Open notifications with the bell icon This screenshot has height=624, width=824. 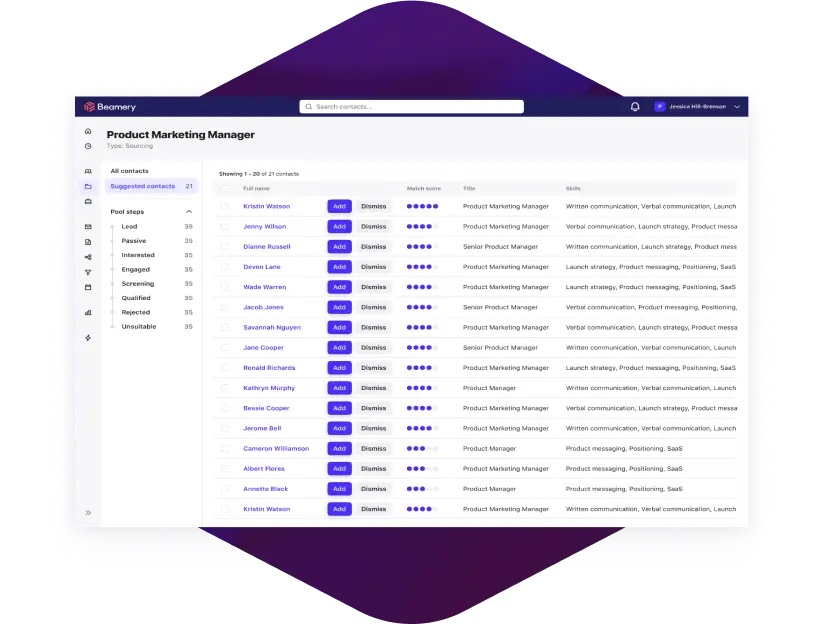coord(635,107)
